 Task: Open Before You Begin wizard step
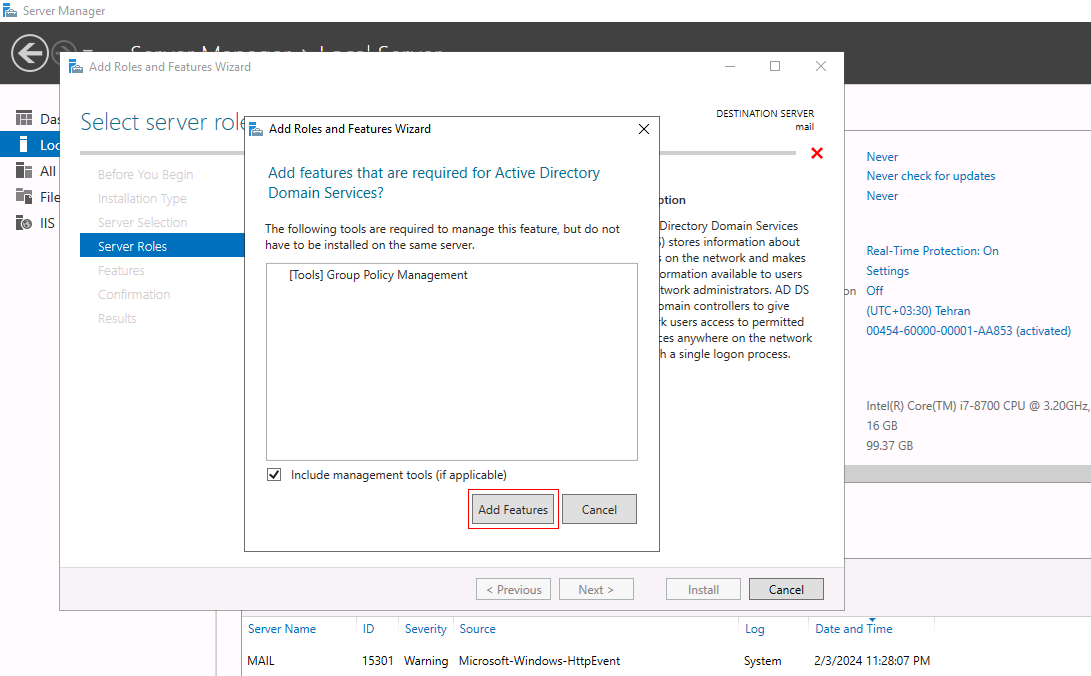click(145, 175)
